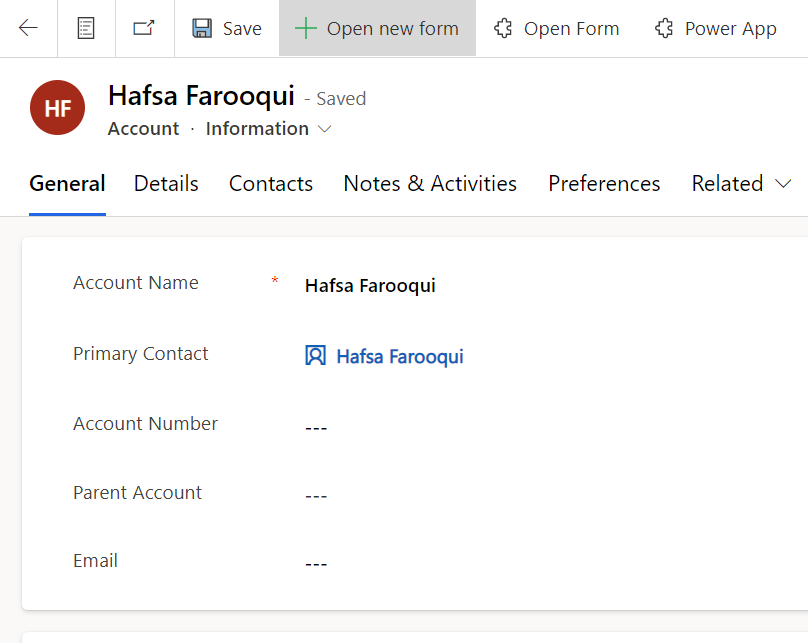Click the Power App puzzle icon
Viewport: 808px width, 643px height.
pyautogui.click(x=664, y=29)
